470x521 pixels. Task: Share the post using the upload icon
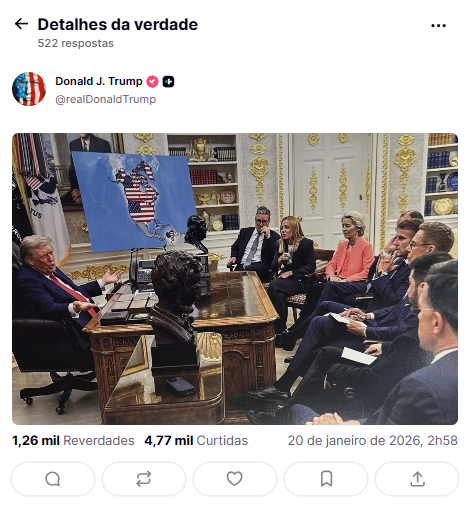(x=417, y=479)
